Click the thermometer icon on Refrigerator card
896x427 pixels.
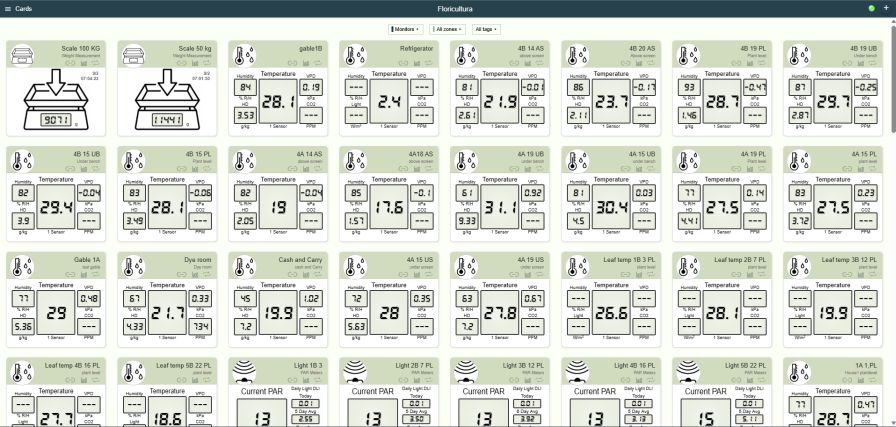click(355, 55)
